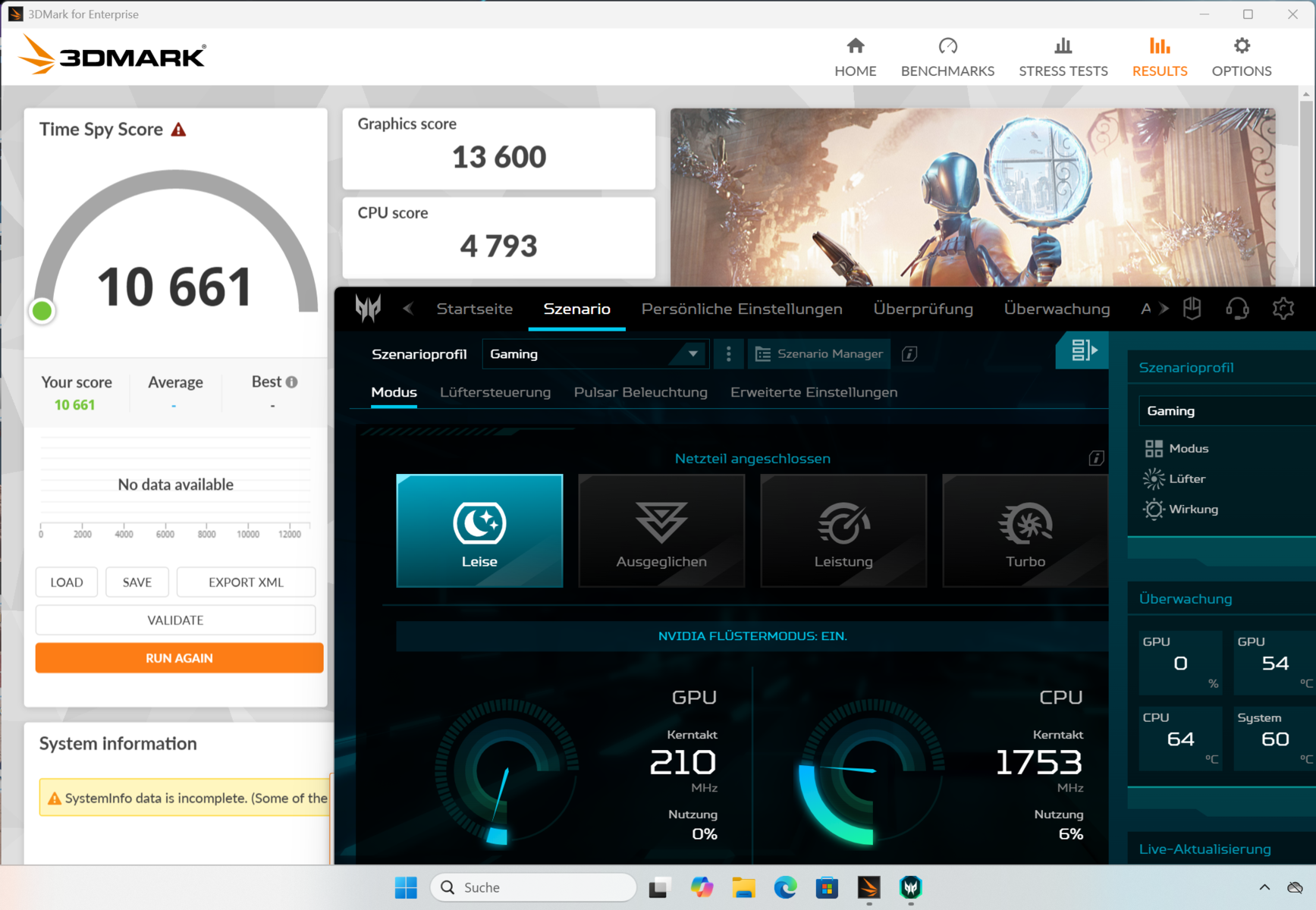Screen dimensions: 1316x910
Task: Open the Szenarioprofil Gaming dropdown
Action: (x=595, y=354)
